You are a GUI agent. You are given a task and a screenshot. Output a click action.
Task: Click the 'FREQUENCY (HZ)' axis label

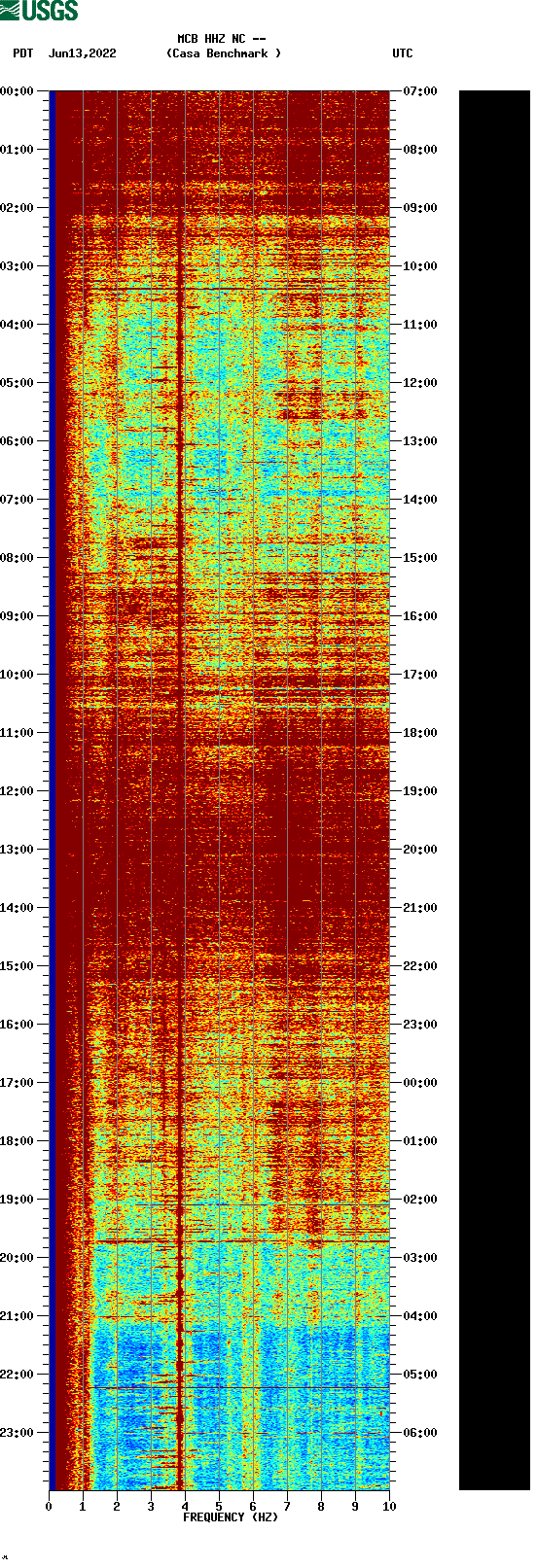(231, 1517)
